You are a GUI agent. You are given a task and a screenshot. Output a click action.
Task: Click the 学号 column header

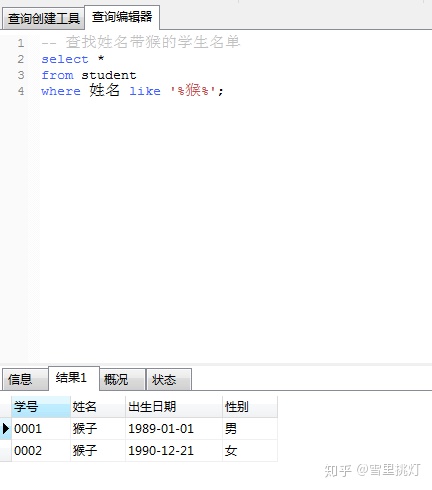pyautogui.click(x=41, y=407)
